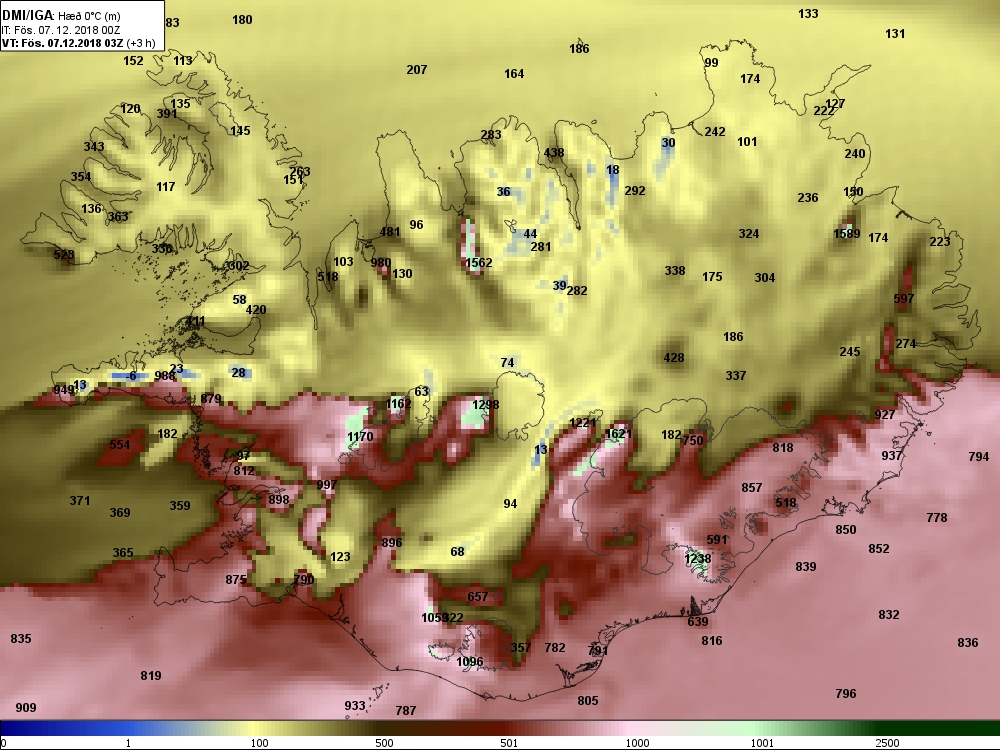Click the map value '164'
Image resolution: width=1000 pixels, height=750 pixels.
[x=514, y=74]
